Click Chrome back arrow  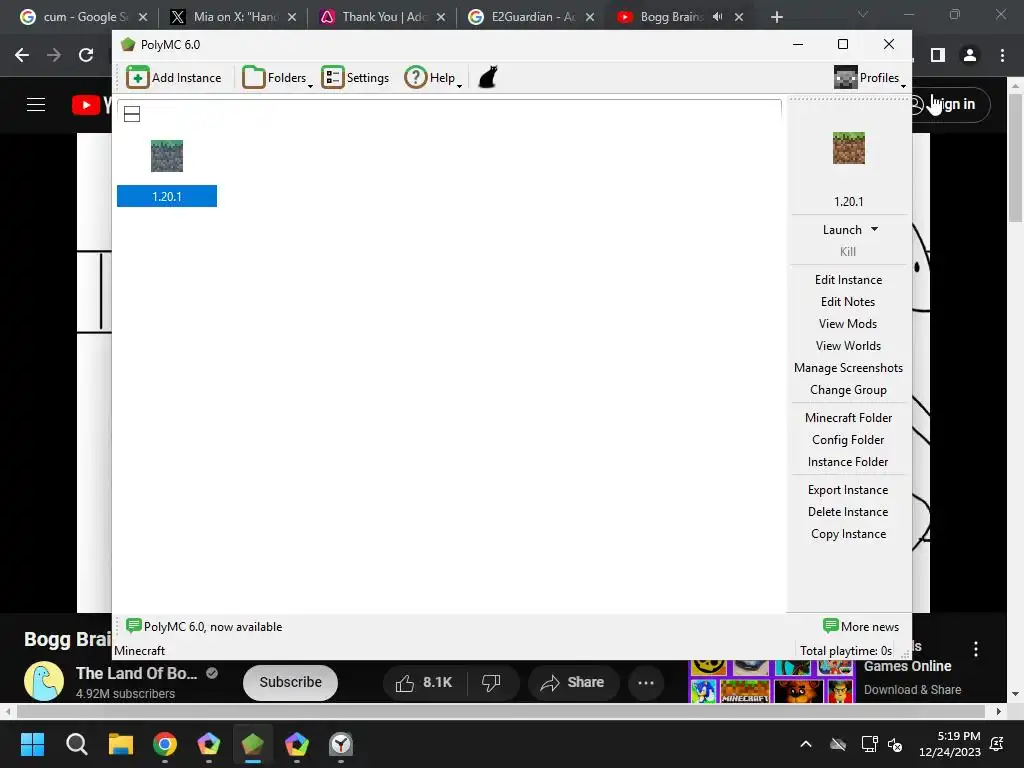[x=22, y=56]
